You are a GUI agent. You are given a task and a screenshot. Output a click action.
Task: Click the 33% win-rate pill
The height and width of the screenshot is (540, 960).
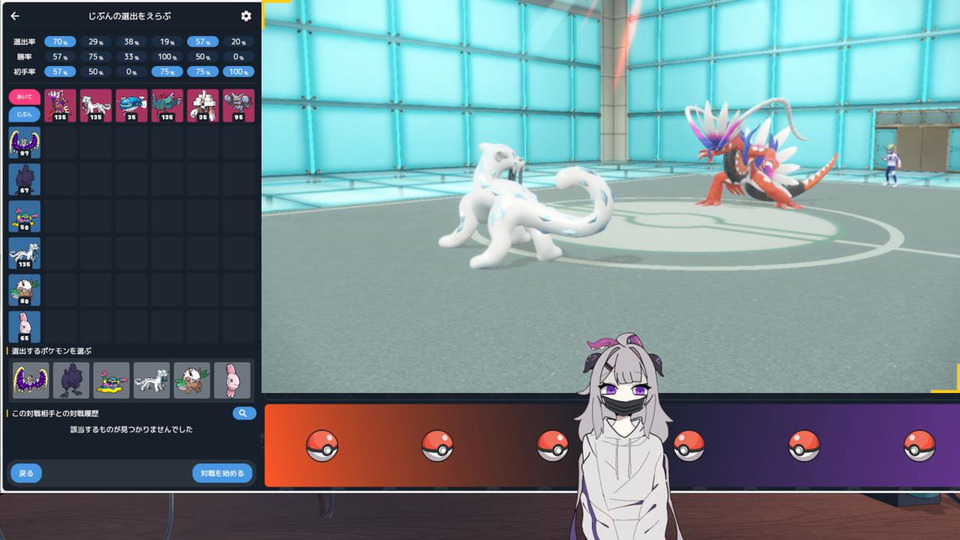pyautogui.click(x=131, y=56)
